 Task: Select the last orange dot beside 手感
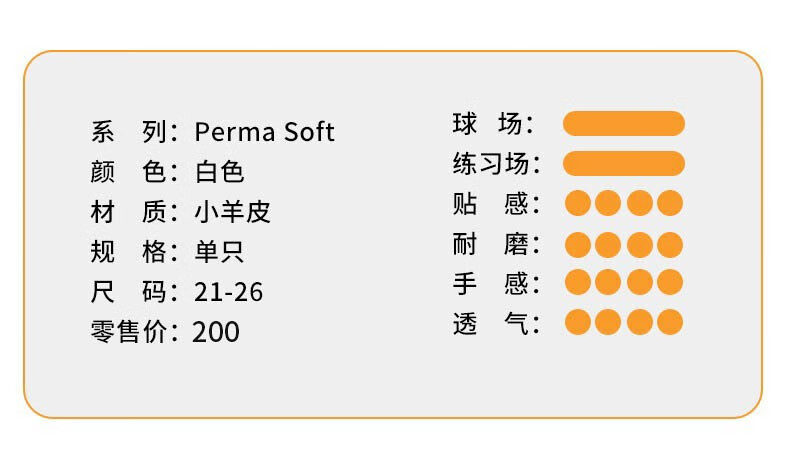(x=670, y=283)
